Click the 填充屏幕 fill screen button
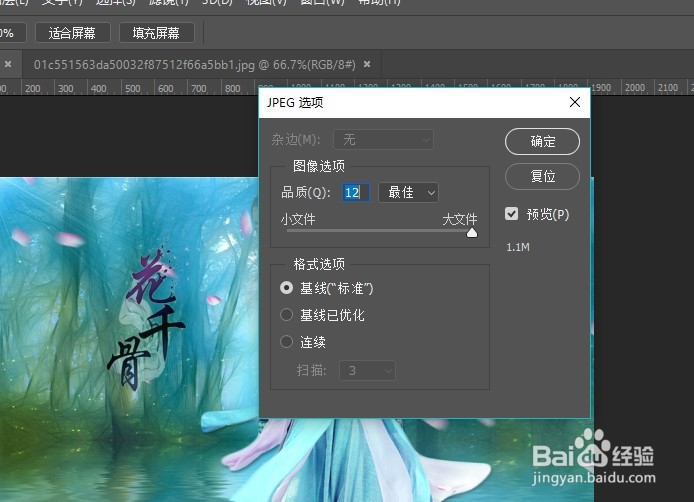Viewport: 694px width, 502px height. 156,33
